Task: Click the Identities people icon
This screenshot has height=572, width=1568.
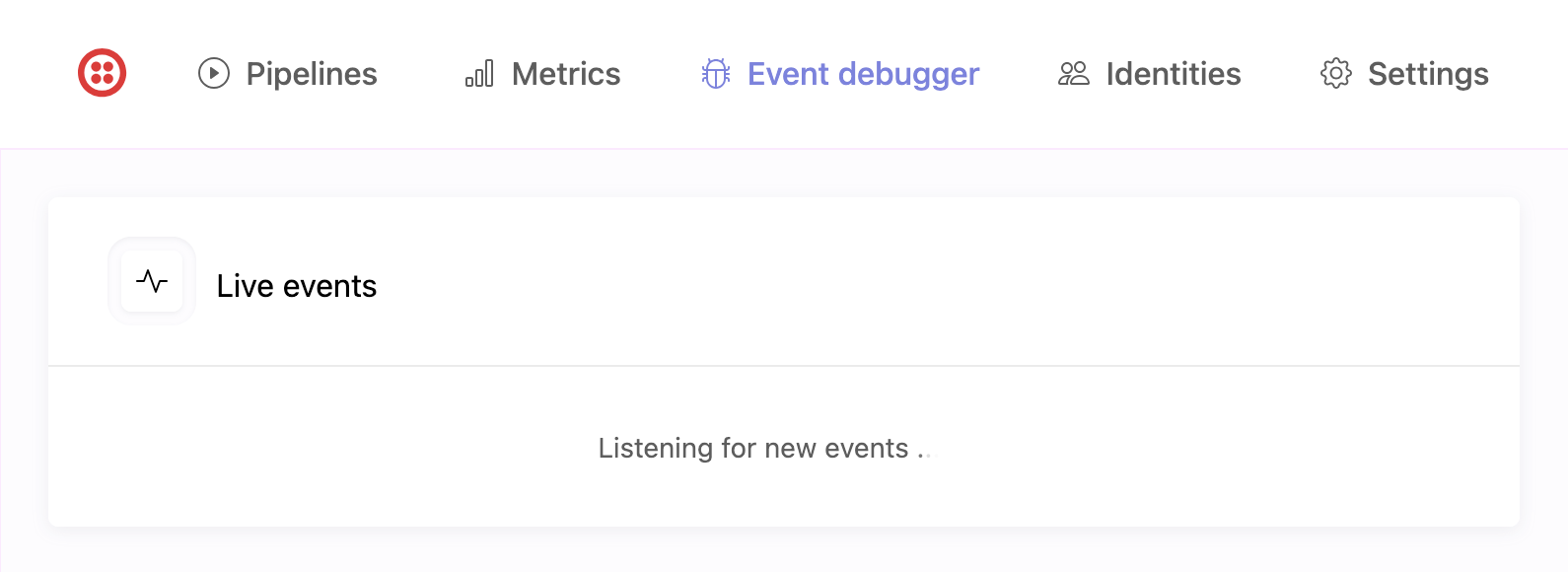Action: [1074, 73]
